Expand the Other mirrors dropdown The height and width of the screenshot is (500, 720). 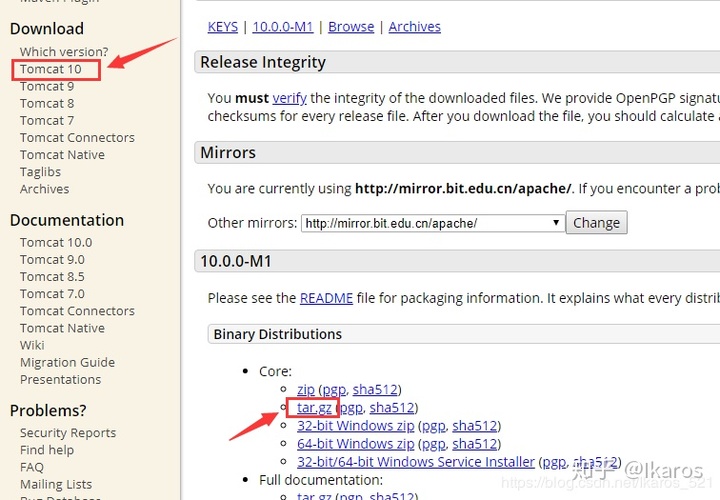point(433,223)
